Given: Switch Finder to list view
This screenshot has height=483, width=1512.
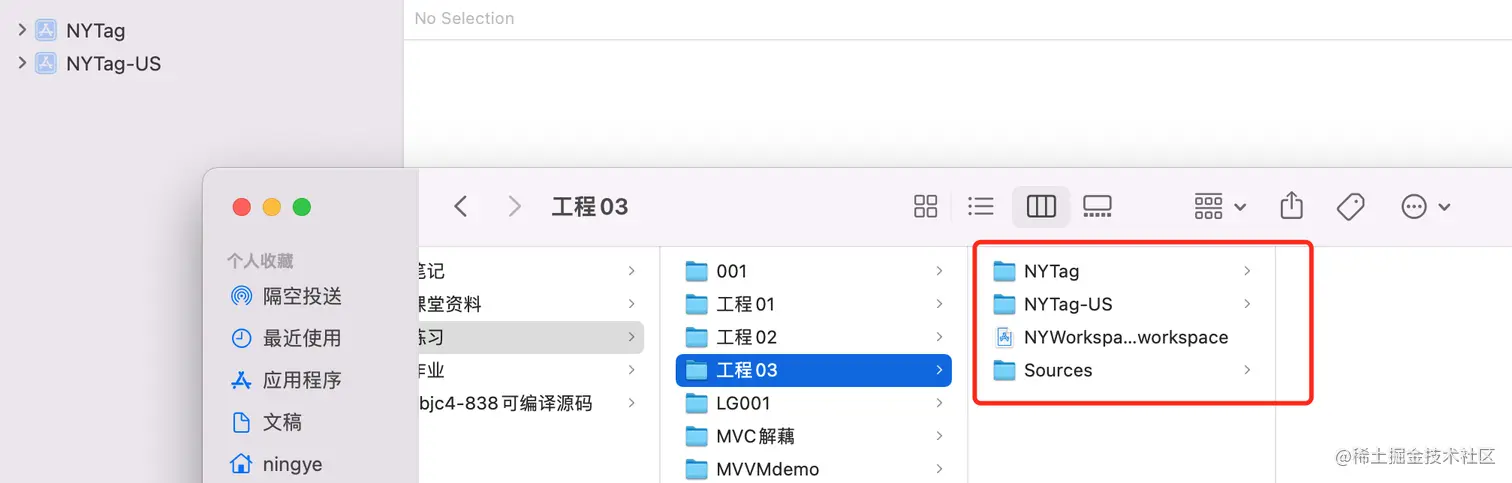Looking at the screenshot, I should click(981, 207).
